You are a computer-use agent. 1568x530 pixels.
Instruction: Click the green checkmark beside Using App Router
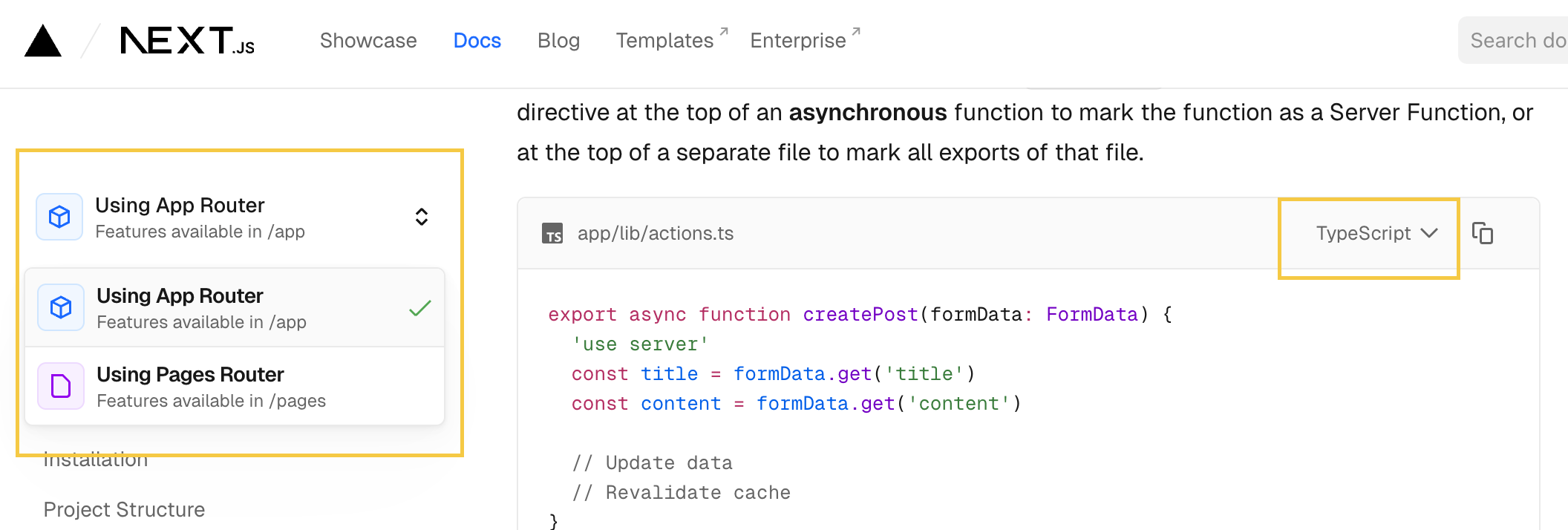[419, 307]
